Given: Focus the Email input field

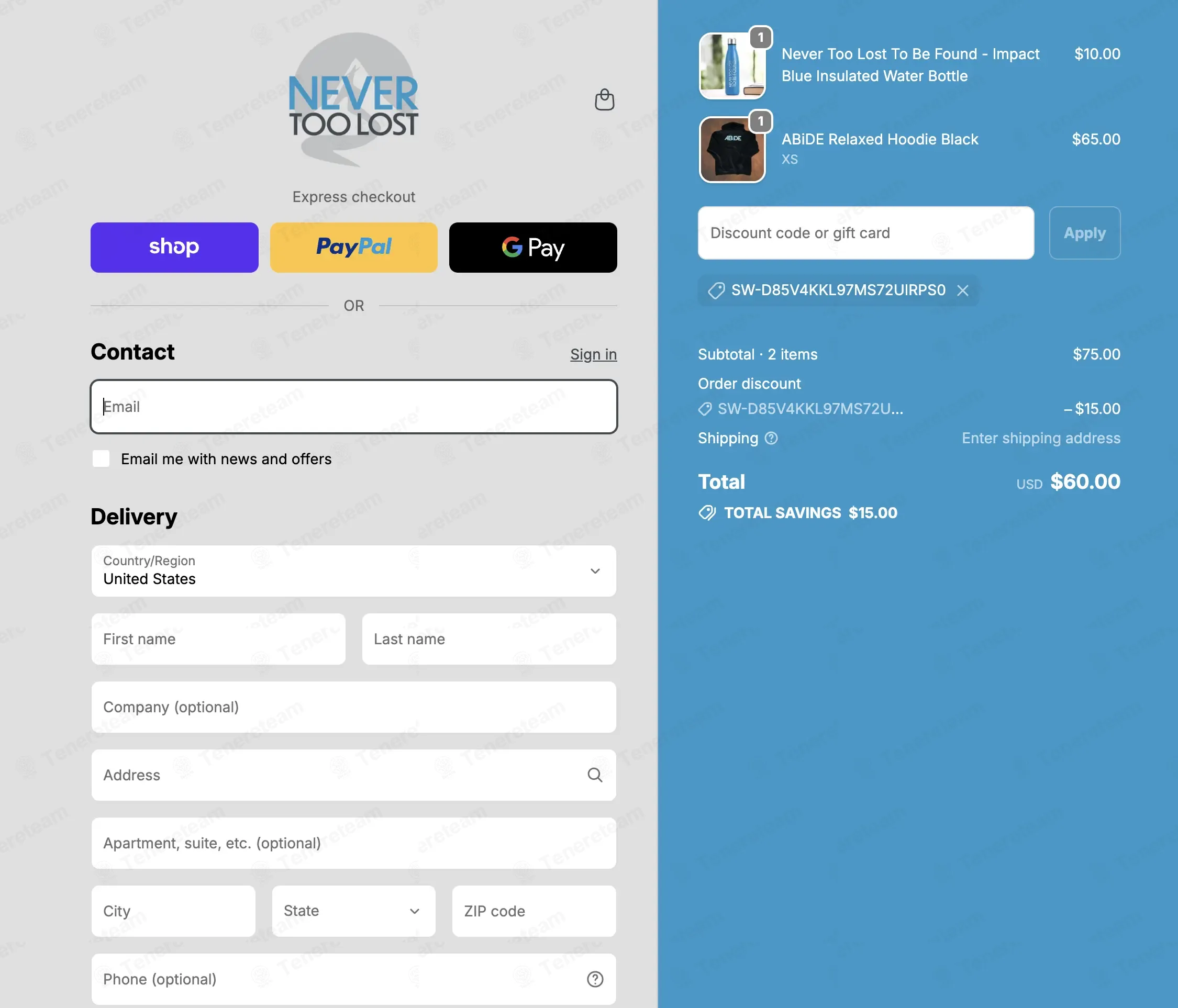Looking at the screenshot, I should pyautogui.click(x=353, y=407).
